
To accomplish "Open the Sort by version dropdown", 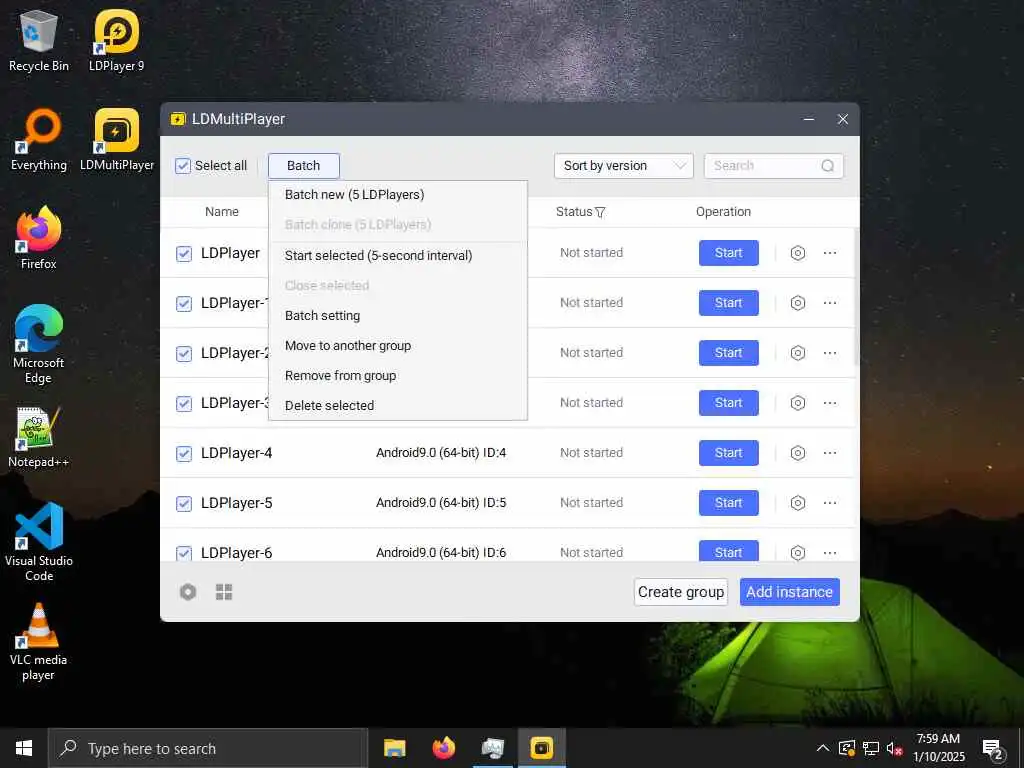I will tap(624, 166).
